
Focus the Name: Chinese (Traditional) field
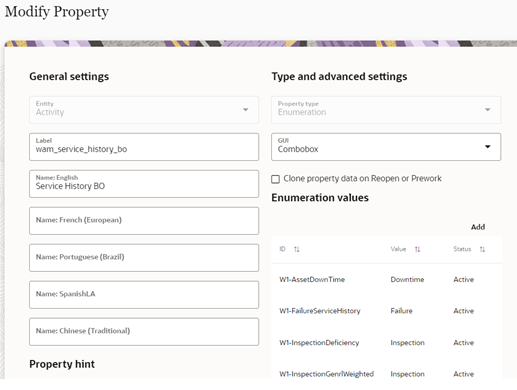coord(144,332)
